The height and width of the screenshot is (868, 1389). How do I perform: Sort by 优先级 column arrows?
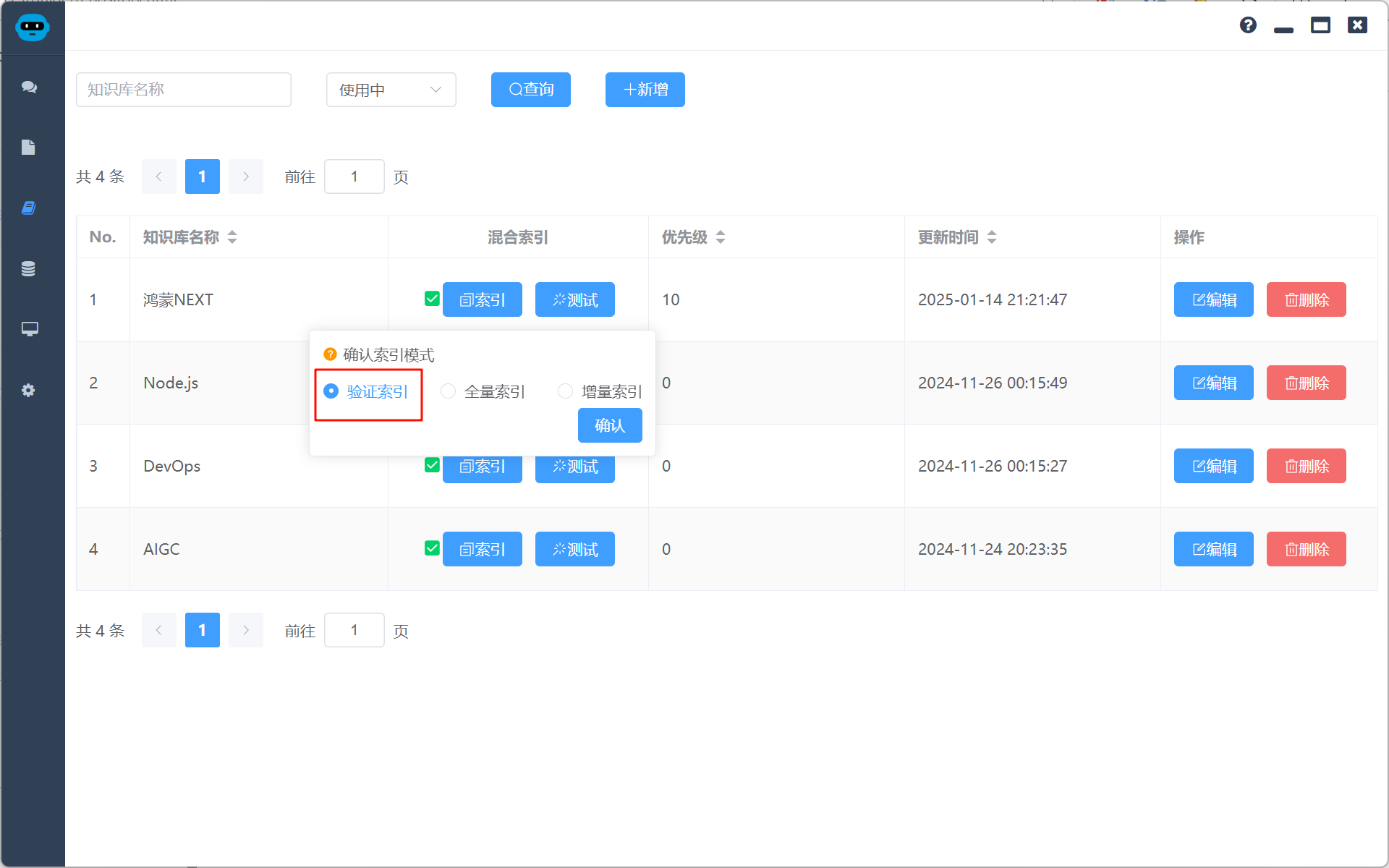721,237
